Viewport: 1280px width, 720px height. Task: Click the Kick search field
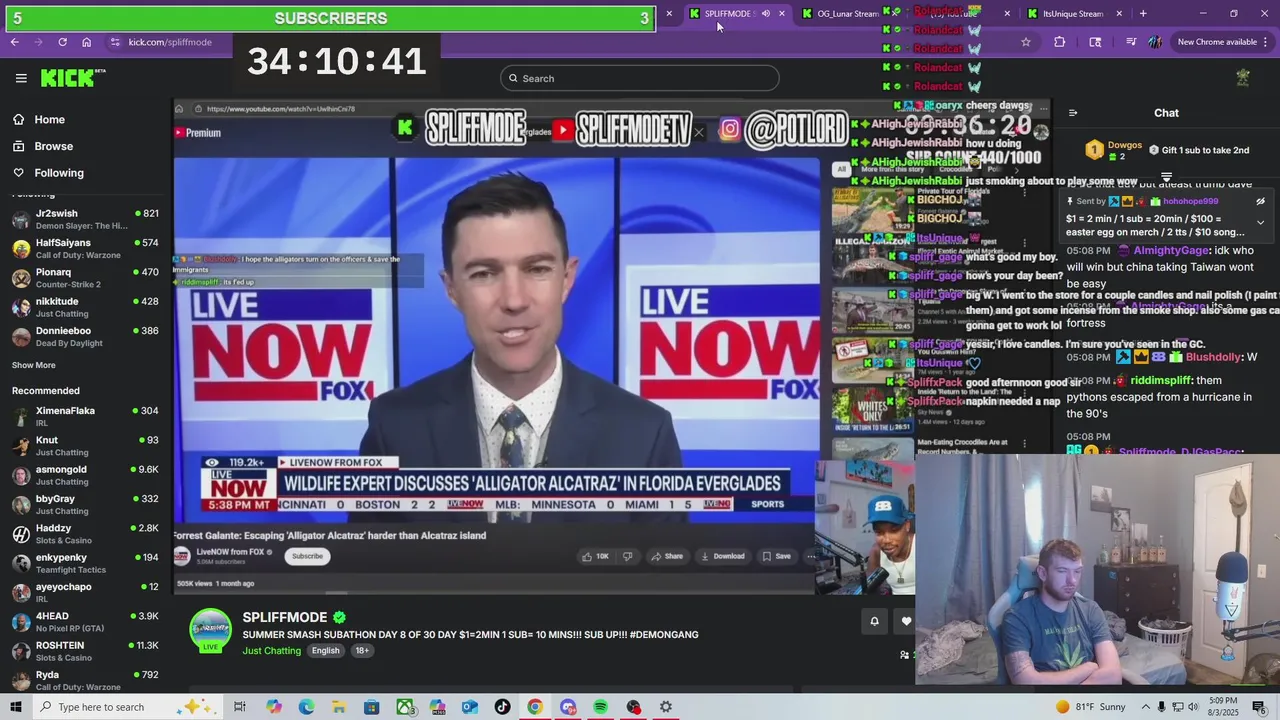tap(640, 78)
